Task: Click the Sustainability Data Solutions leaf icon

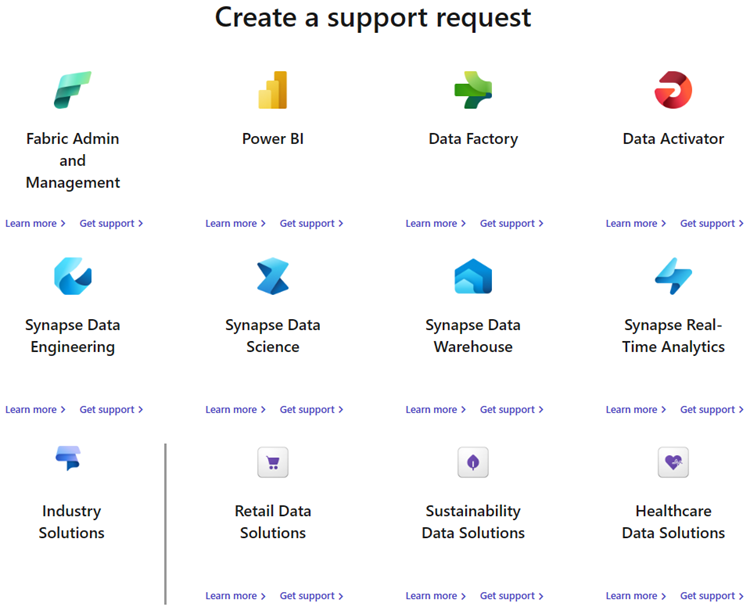Action: pos(473,462)
